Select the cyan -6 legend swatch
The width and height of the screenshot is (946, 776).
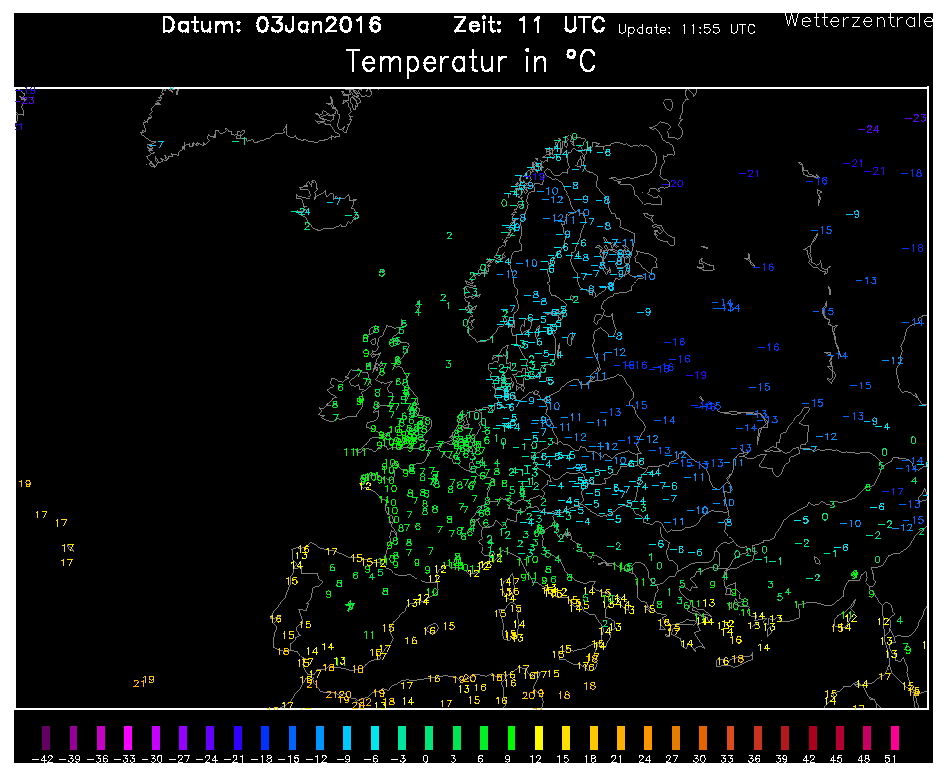[375, 737]
